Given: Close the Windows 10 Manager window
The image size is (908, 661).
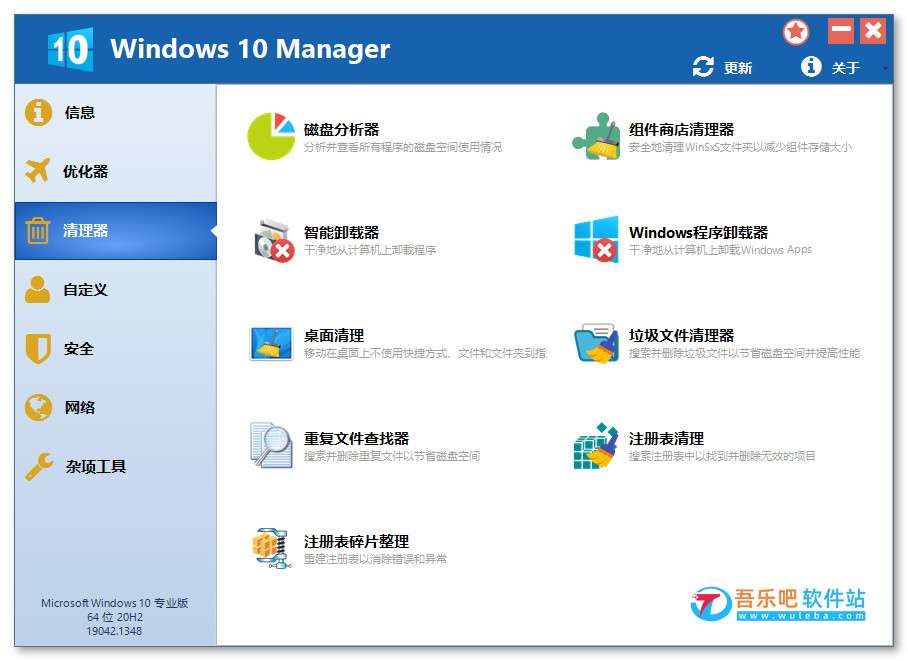Looking at the screenshot, I should click(873, 31).
